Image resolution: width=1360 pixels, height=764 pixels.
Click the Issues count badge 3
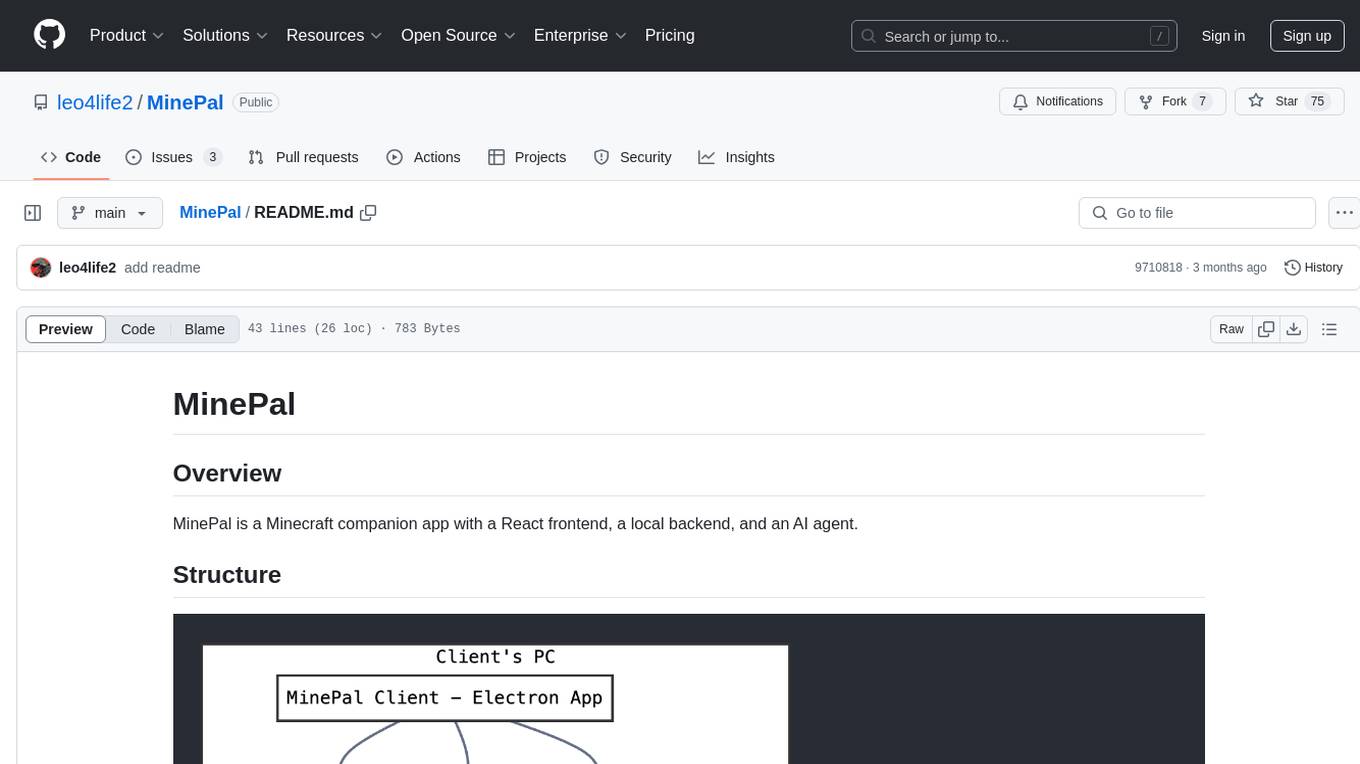[x=212, y=157]
